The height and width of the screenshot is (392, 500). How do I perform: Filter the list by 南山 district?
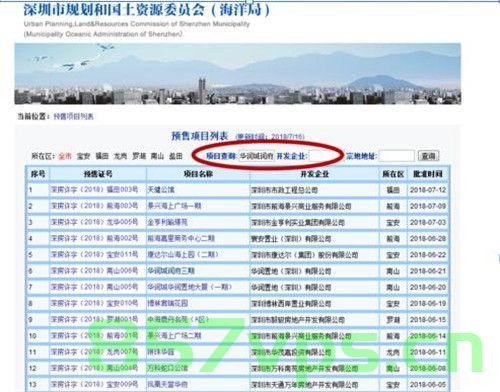(x=157, y=156)
